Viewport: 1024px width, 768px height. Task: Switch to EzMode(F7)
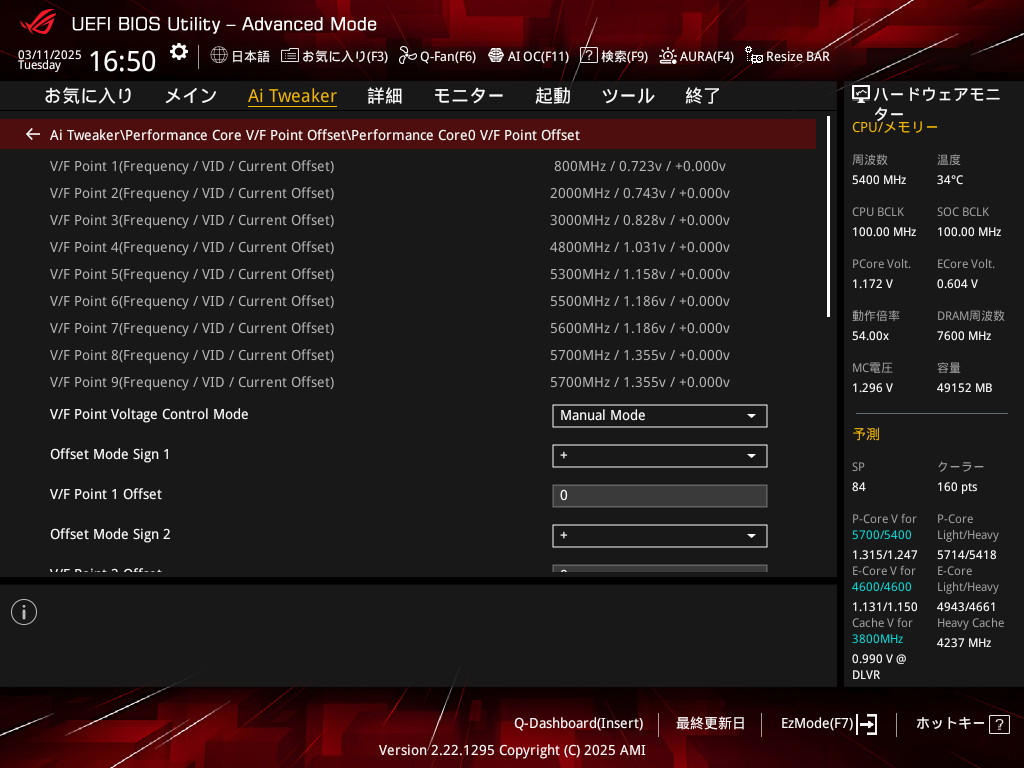[x=829, y=724]
